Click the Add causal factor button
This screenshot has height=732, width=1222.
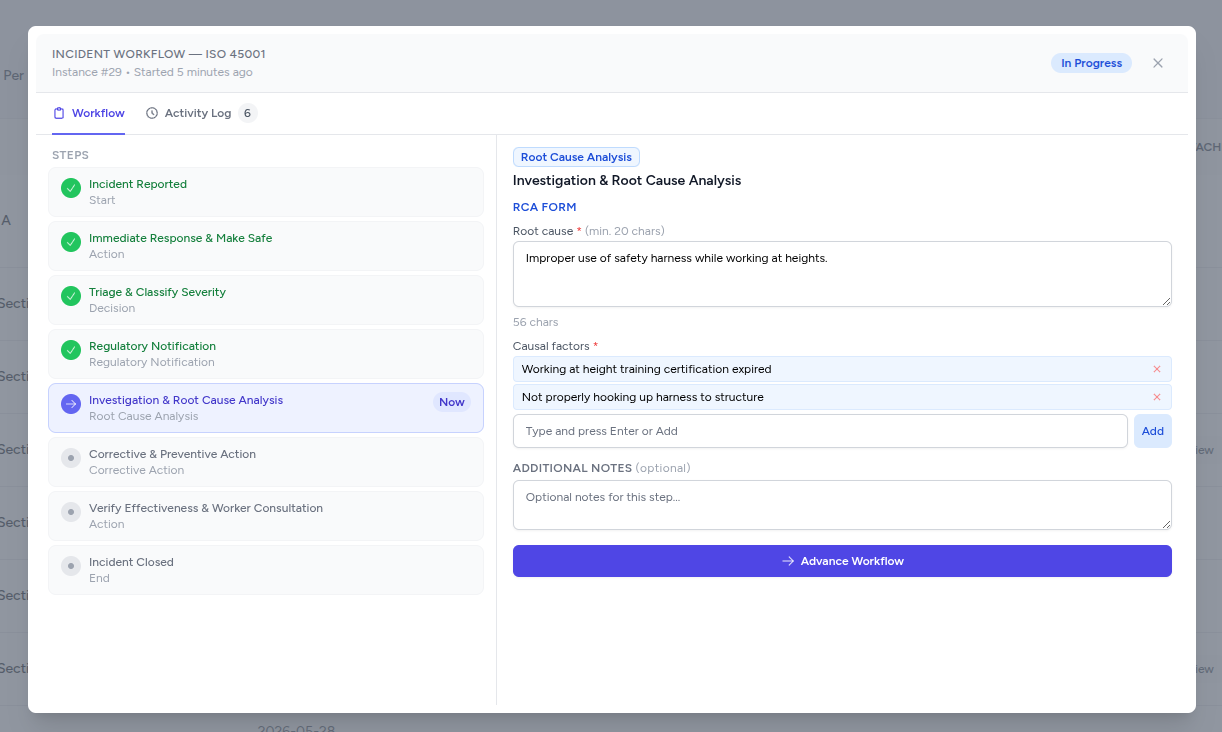coord(1153,431)
